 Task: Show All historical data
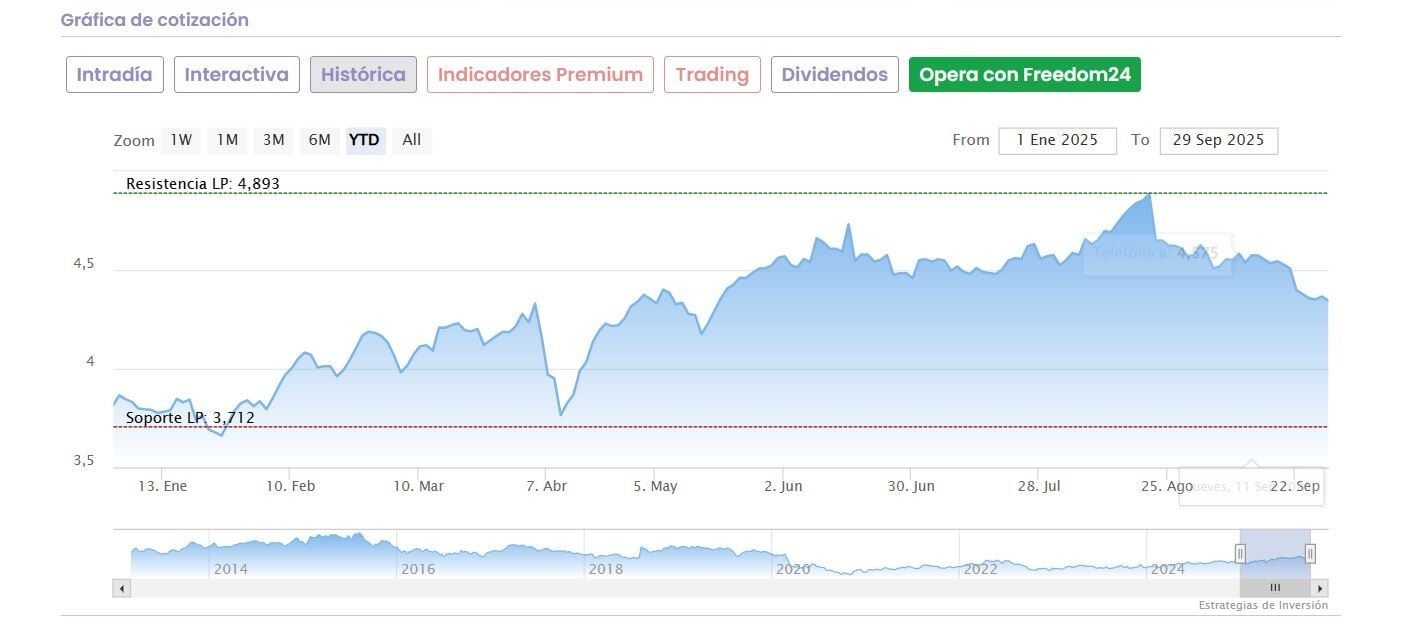(411, 140)
